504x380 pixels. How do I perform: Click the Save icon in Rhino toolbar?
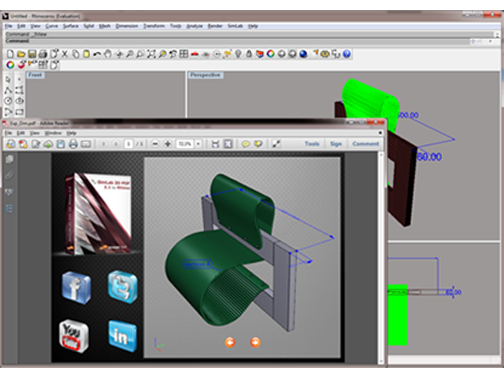pyautogui.click(x=32, y=54)
